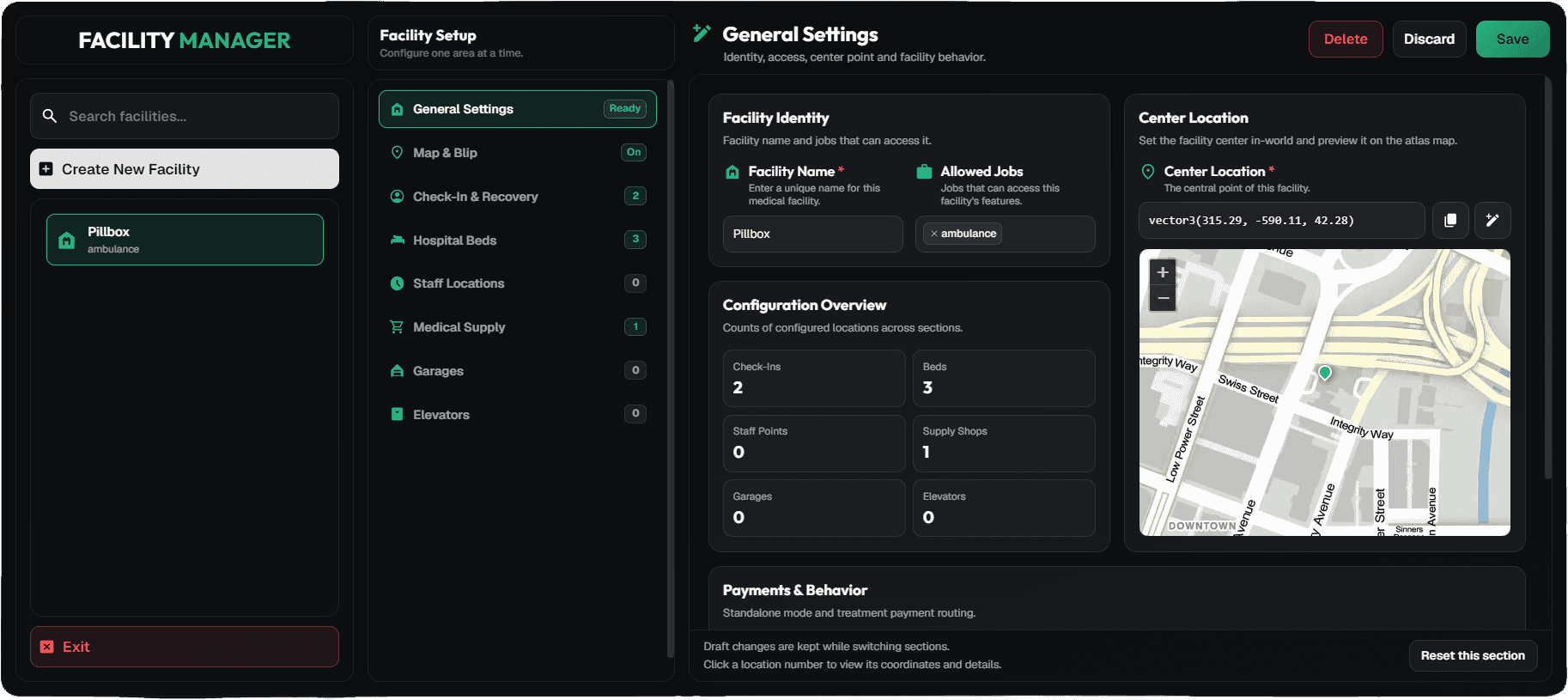The image size is (1568, 700).
Task: Click the Payments & Behavior heading
Action: (x=794, y=590)
